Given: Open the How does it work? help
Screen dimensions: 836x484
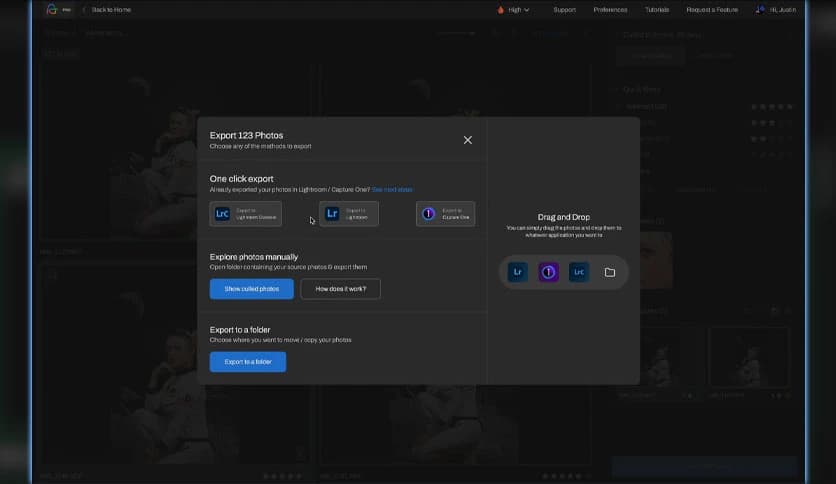Looking at the screenshot, I should (340, 289).
